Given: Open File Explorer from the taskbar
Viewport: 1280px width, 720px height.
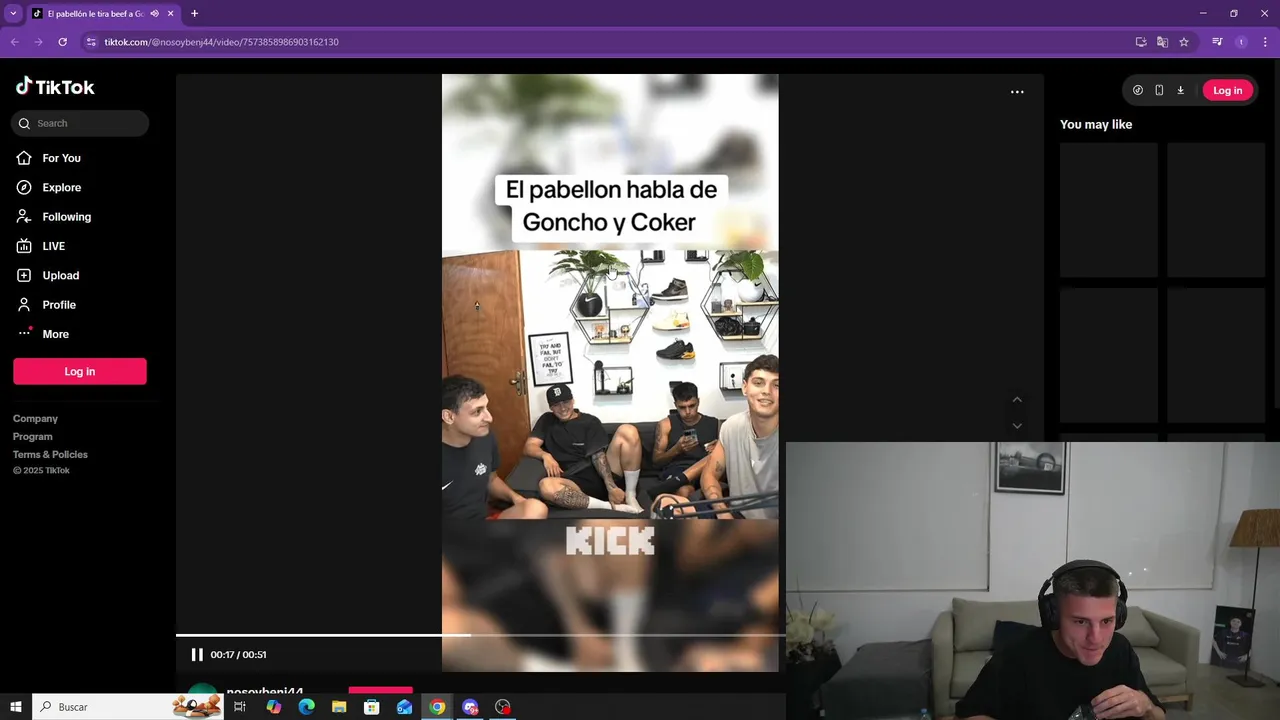Looking at the screenshot, I should [x=339, y=707].
